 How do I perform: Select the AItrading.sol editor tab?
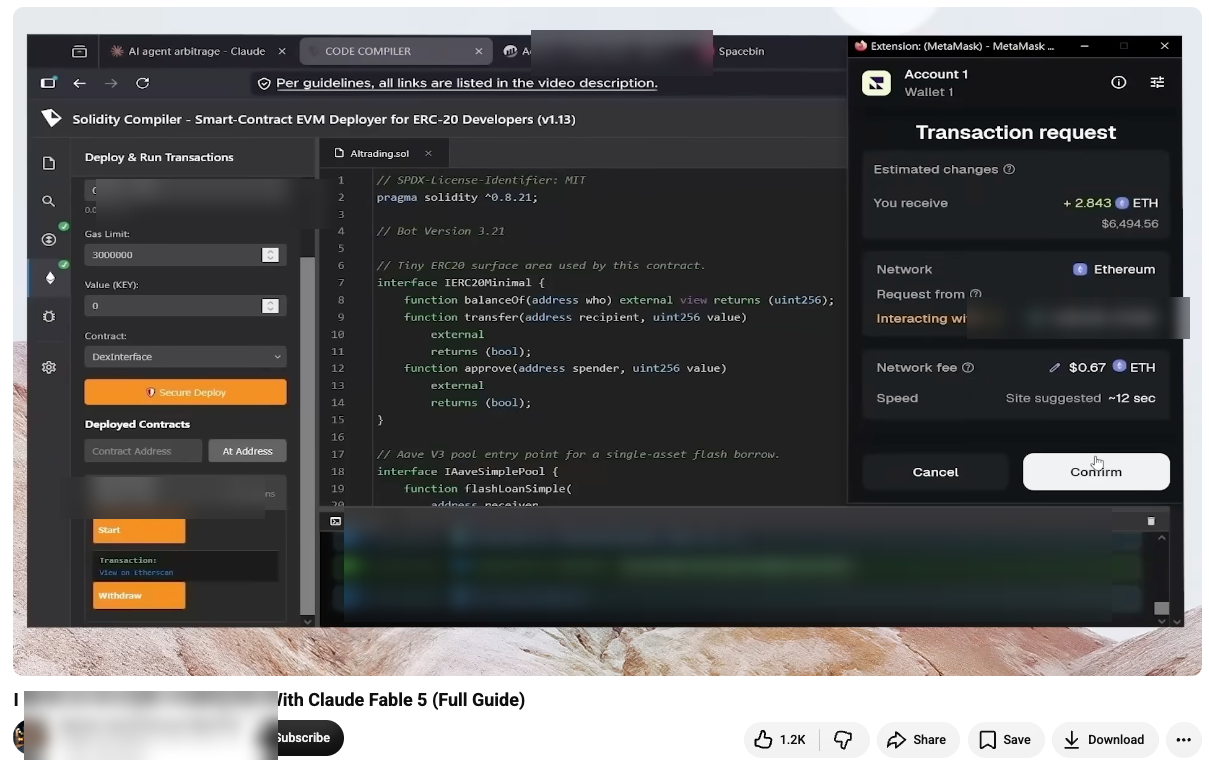pyautogui.click(x=384, y=153)
